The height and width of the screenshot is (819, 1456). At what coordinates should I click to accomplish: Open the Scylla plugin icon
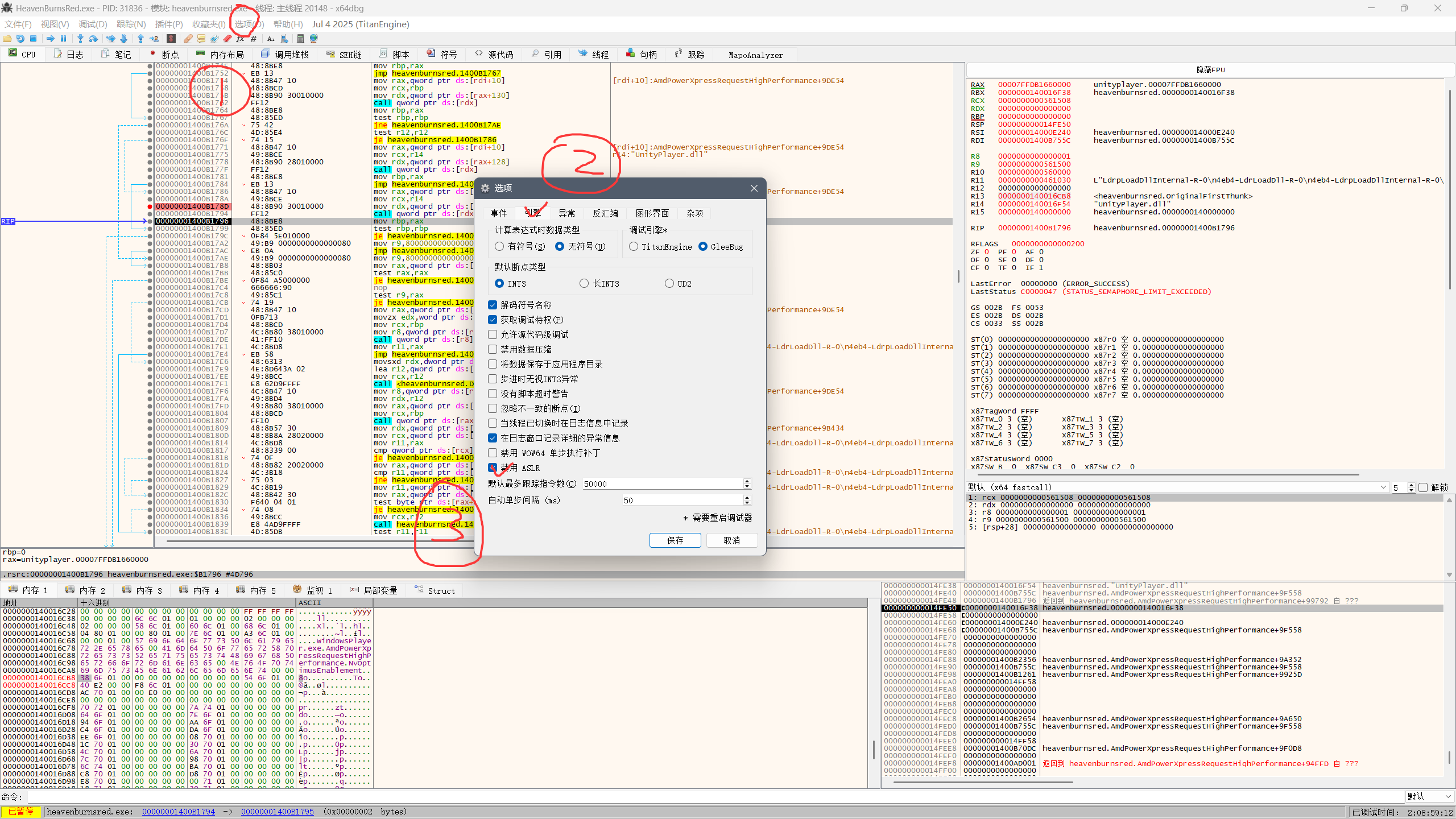tap(171, 39)
